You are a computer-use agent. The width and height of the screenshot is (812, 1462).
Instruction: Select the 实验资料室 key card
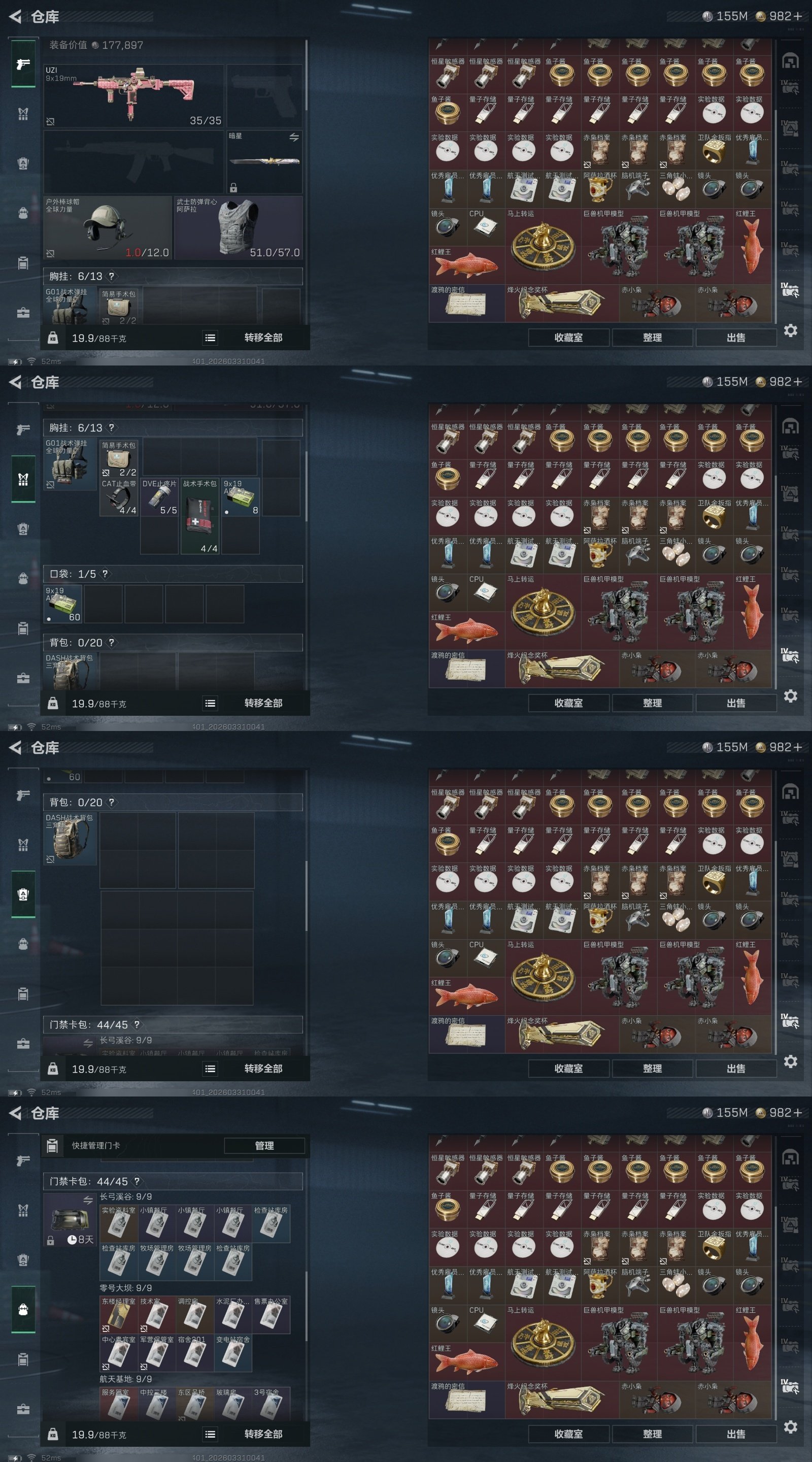click(119, 1223)
